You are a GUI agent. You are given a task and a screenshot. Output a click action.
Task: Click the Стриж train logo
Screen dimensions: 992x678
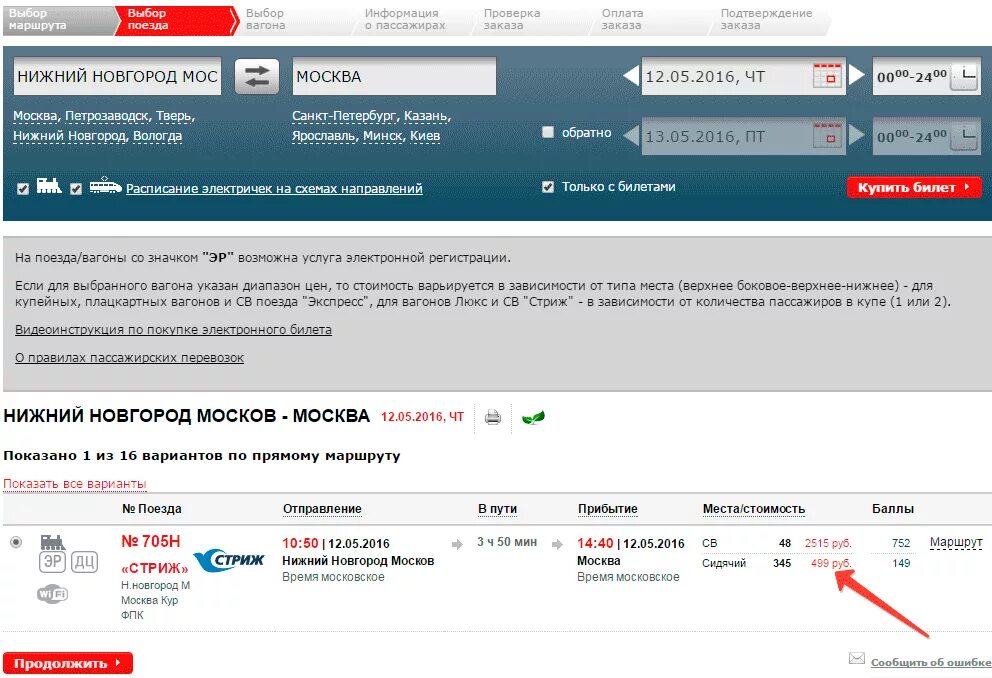pos(228,560)
